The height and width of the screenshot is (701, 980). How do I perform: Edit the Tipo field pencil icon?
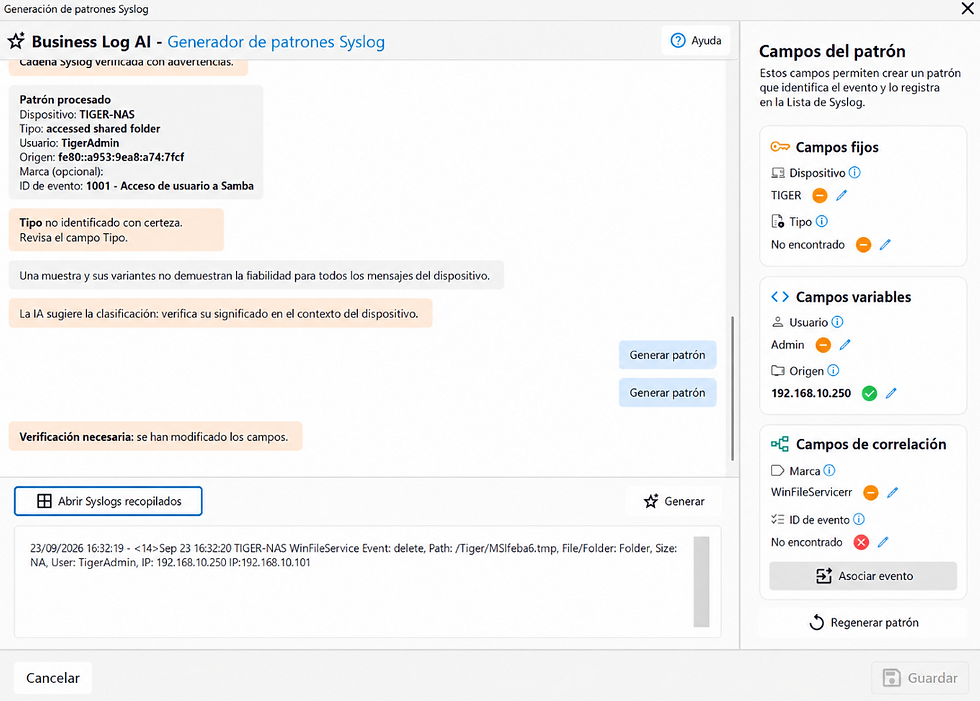click(x=885, y=244)
